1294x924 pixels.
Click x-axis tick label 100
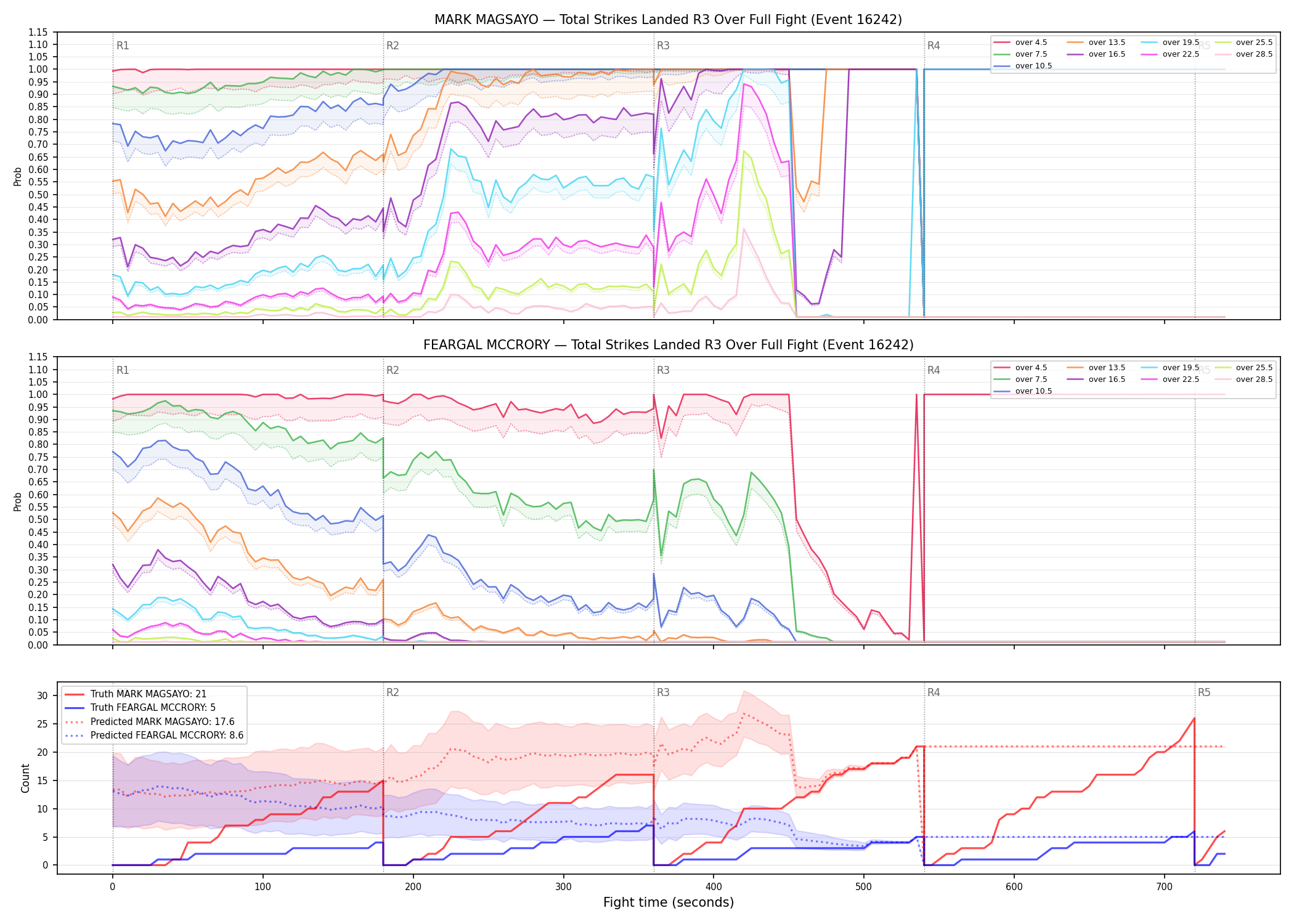(x=263, y=887)
